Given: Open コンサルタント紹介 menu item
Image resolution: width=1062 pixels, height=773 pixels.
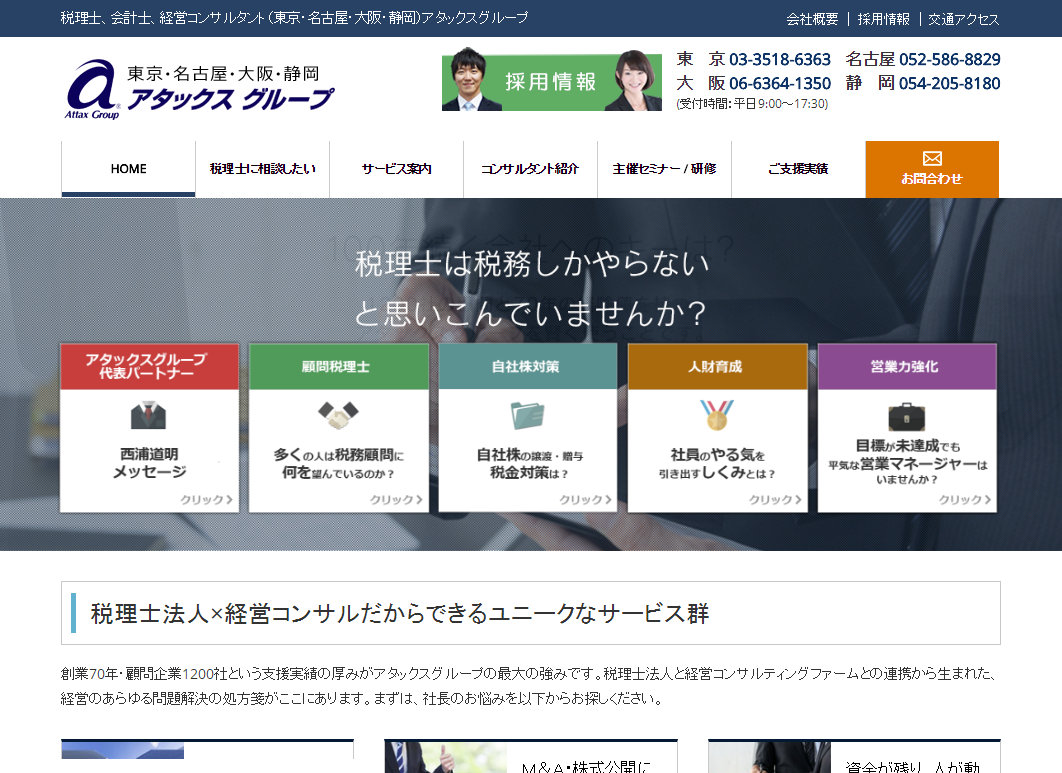Looking at the screenshot, I should pos(530,169).
